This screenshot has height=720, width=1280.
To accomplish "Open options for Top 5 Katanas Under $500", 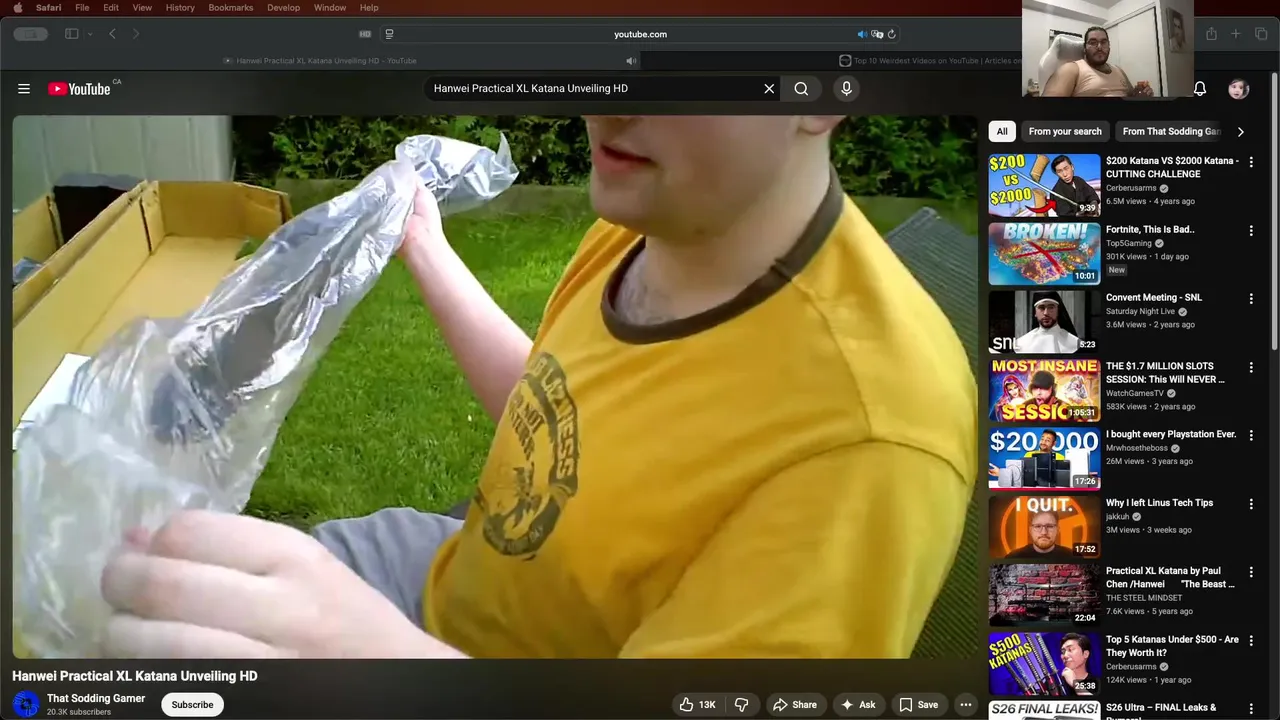I will tap(1251, 640).
